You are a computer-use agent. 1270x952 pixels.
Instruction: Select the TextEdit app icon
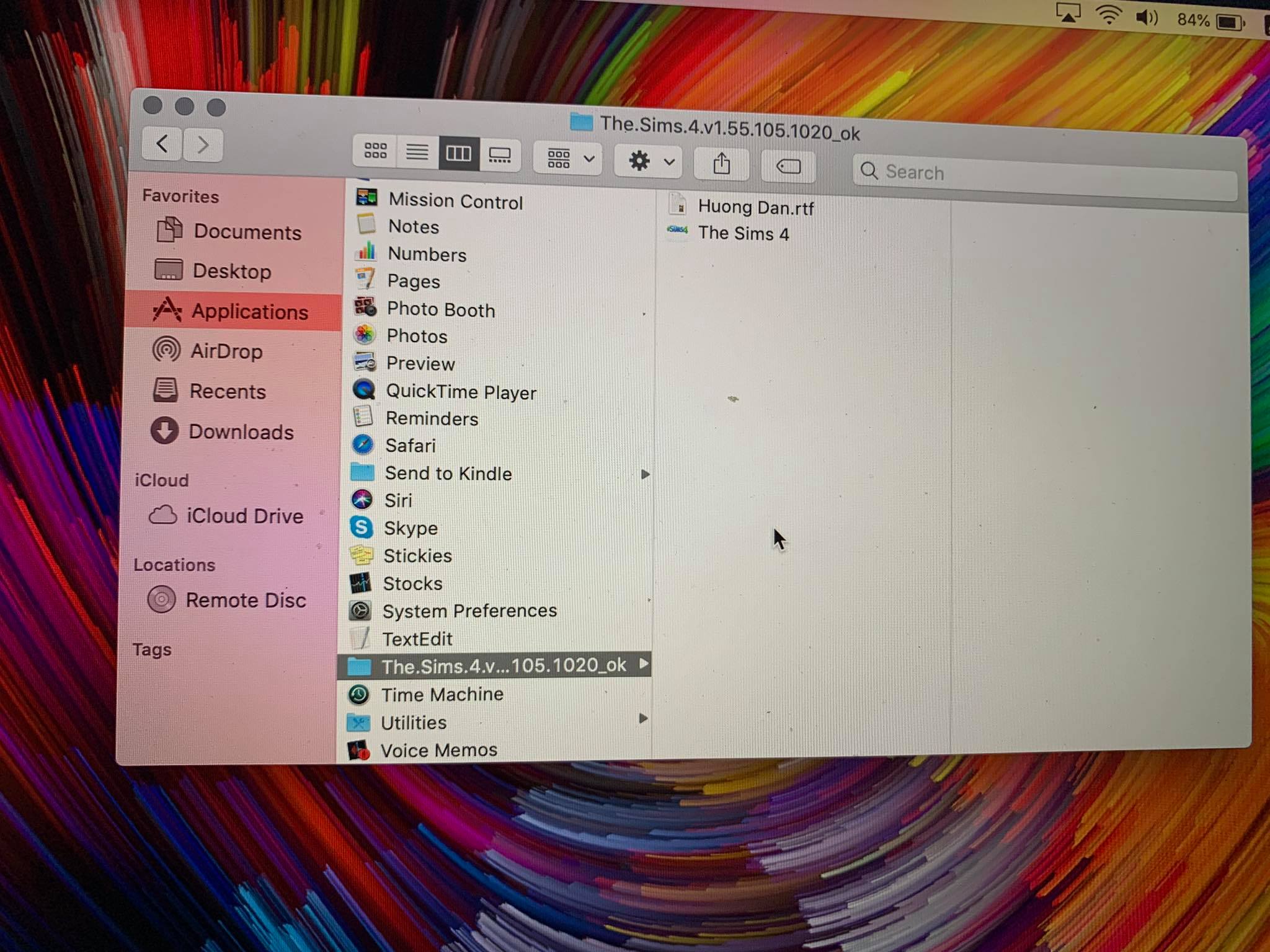[x=360, y=638]
